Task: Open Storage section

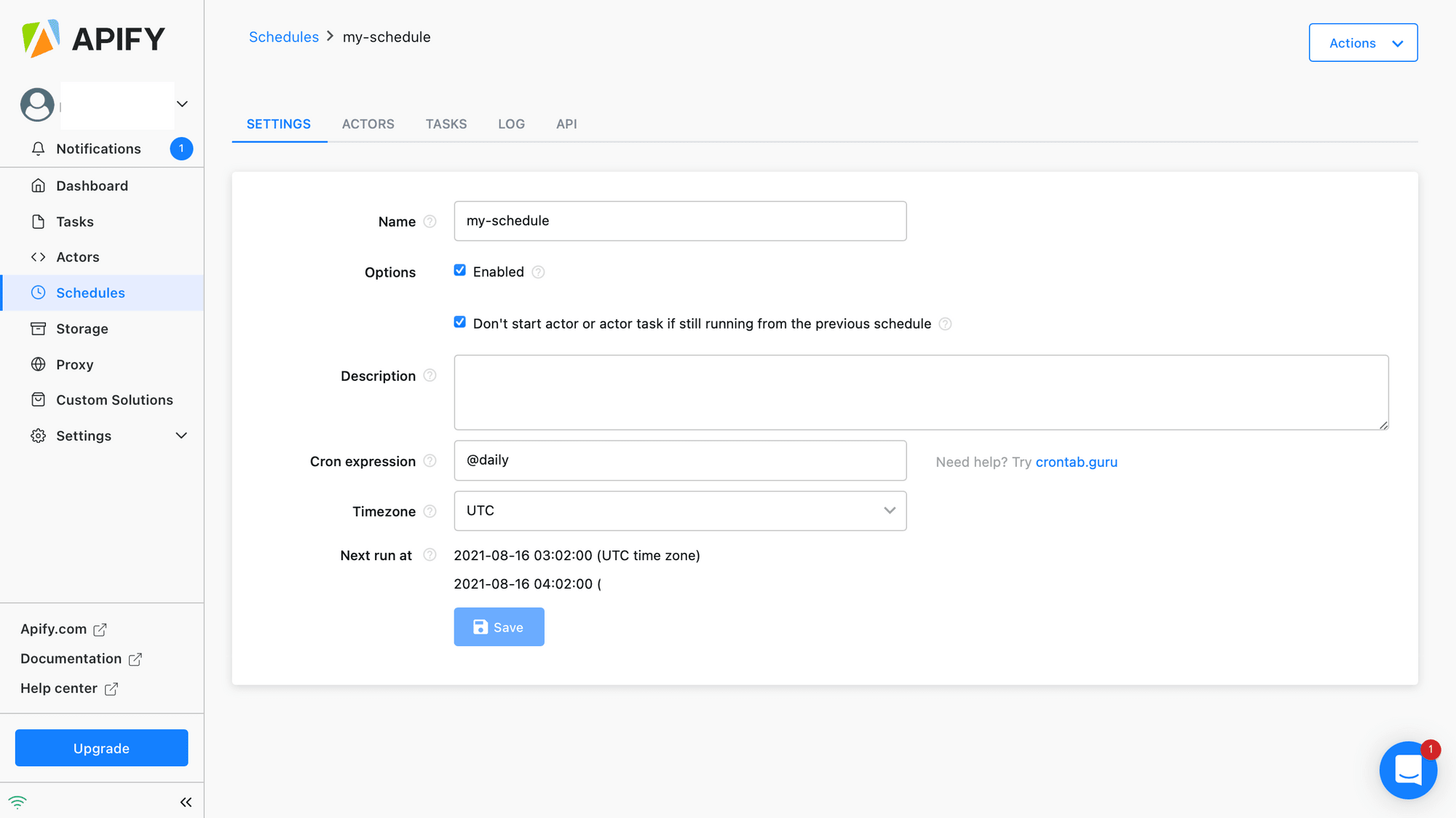Action: point(102,329)
